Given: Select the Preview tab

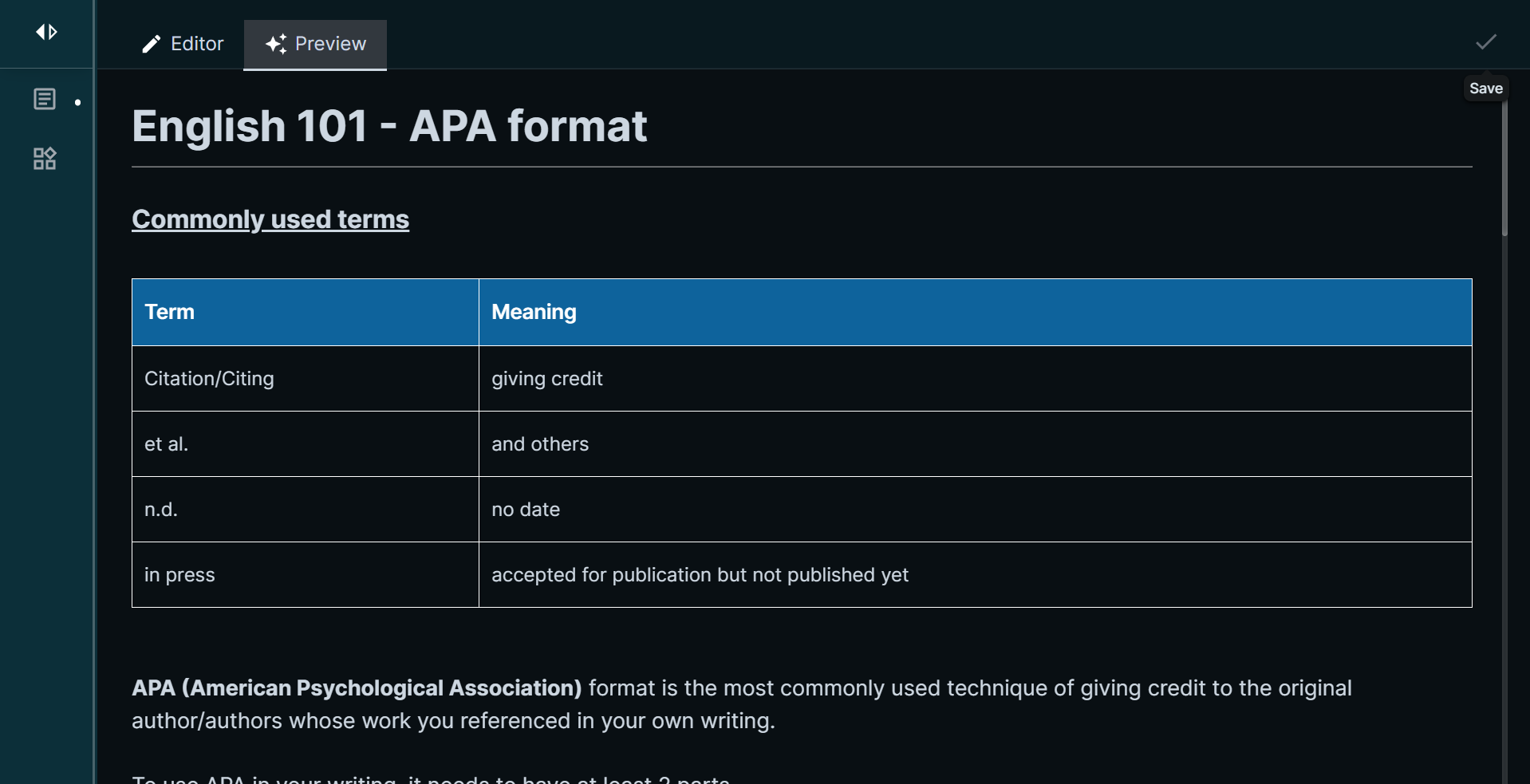Looking at the screenshot, I should (x=315, y=44).
